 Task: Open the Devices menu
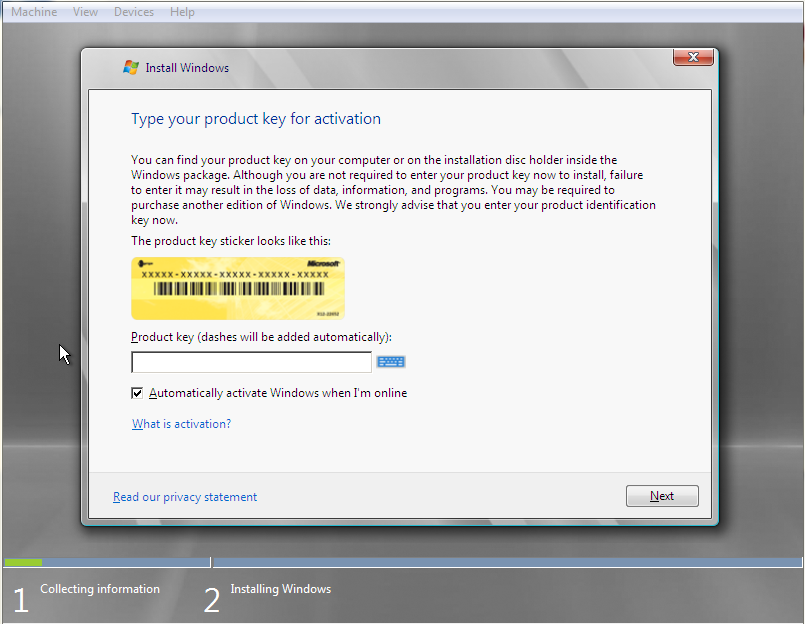(134, 11)
